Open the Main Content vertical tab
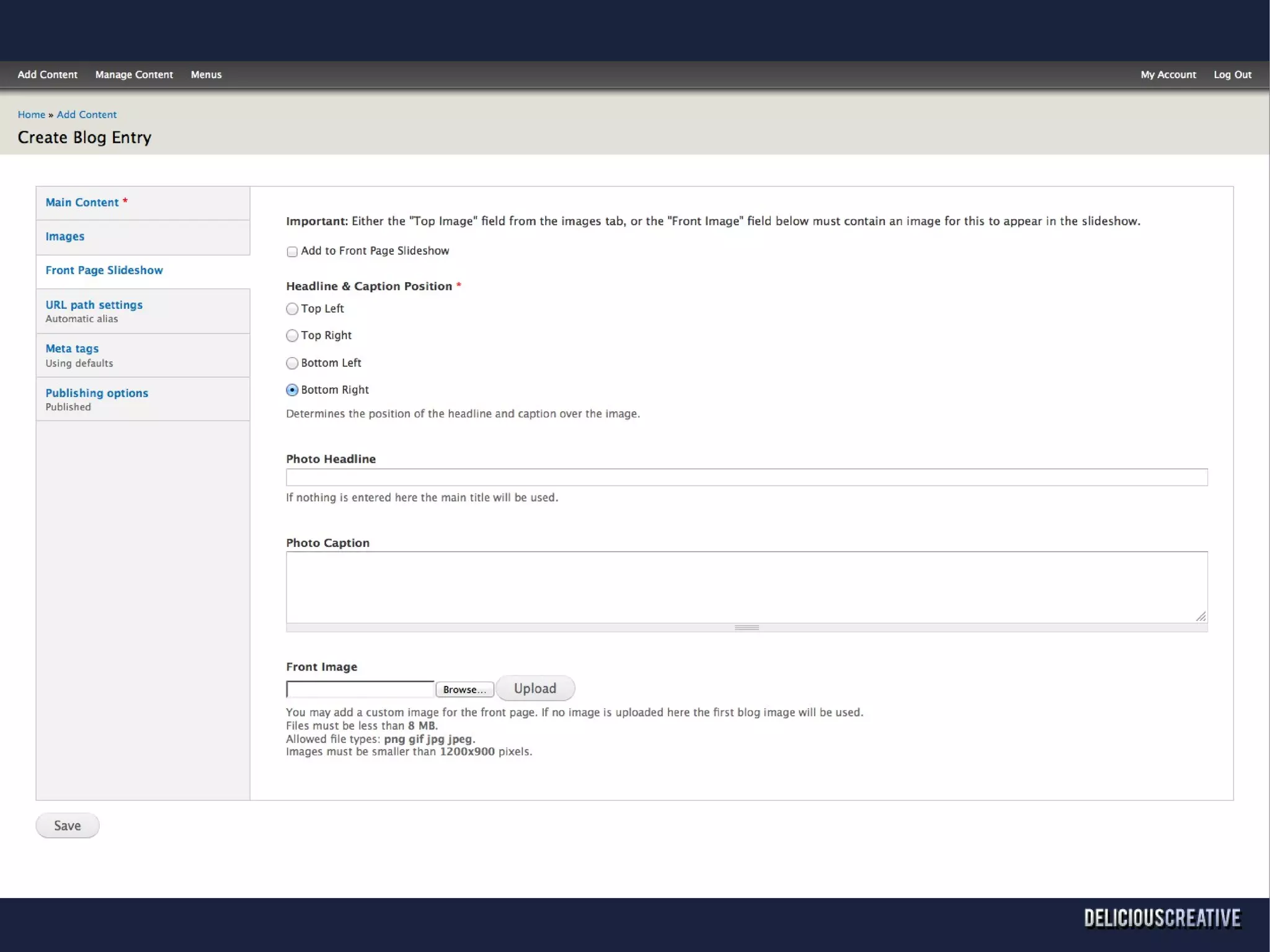This screenshot has height=952, width=1270. coord(82,203)
